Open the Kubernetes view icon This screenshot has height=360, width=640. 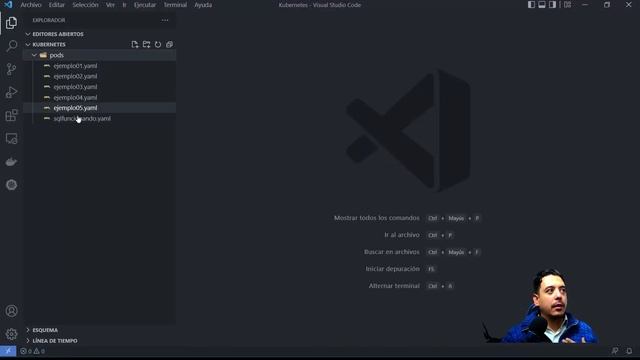click(x=11, y=185)
